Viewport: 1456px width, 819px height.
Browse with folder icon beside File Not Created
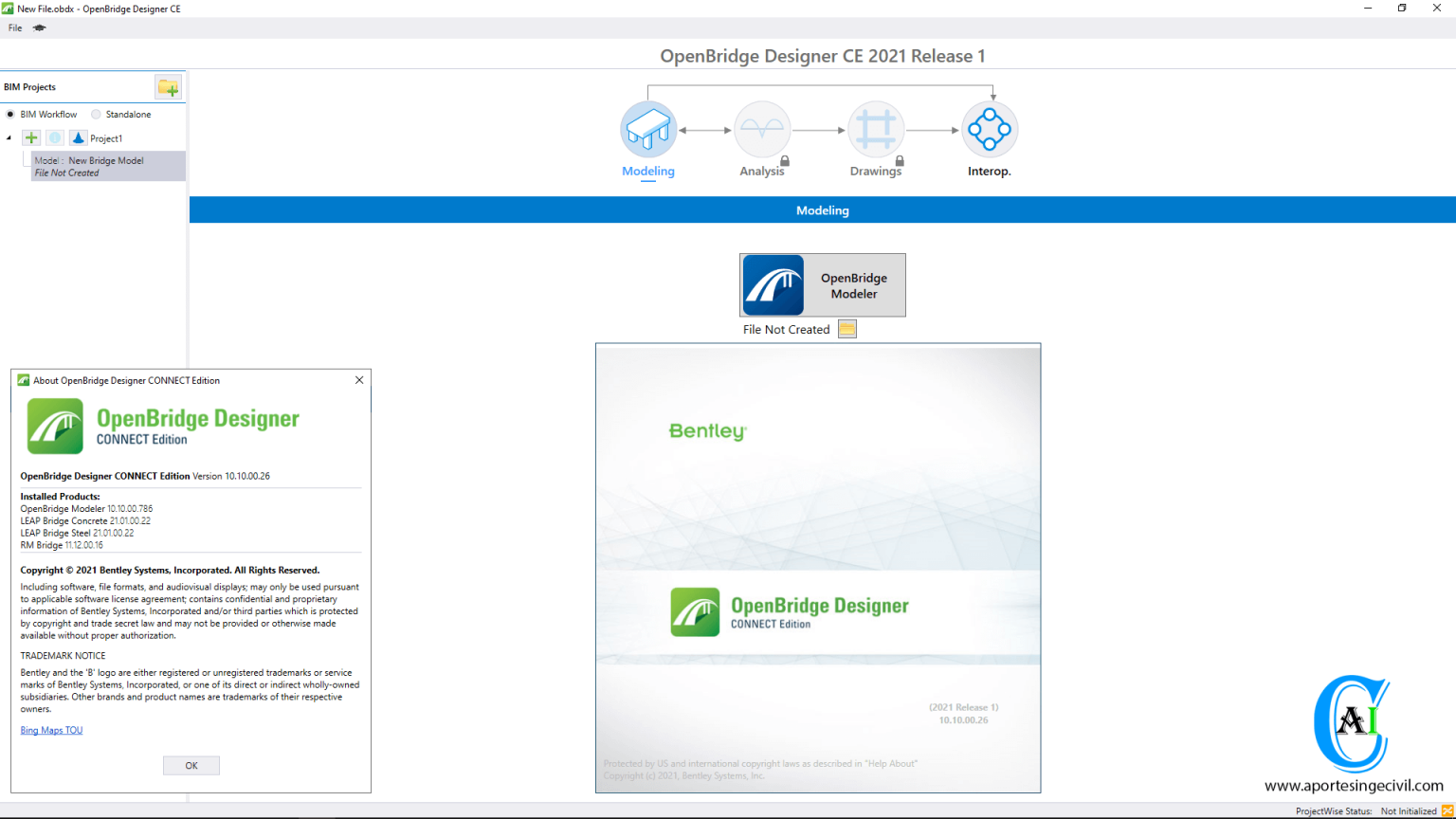(x=847, y=329)
